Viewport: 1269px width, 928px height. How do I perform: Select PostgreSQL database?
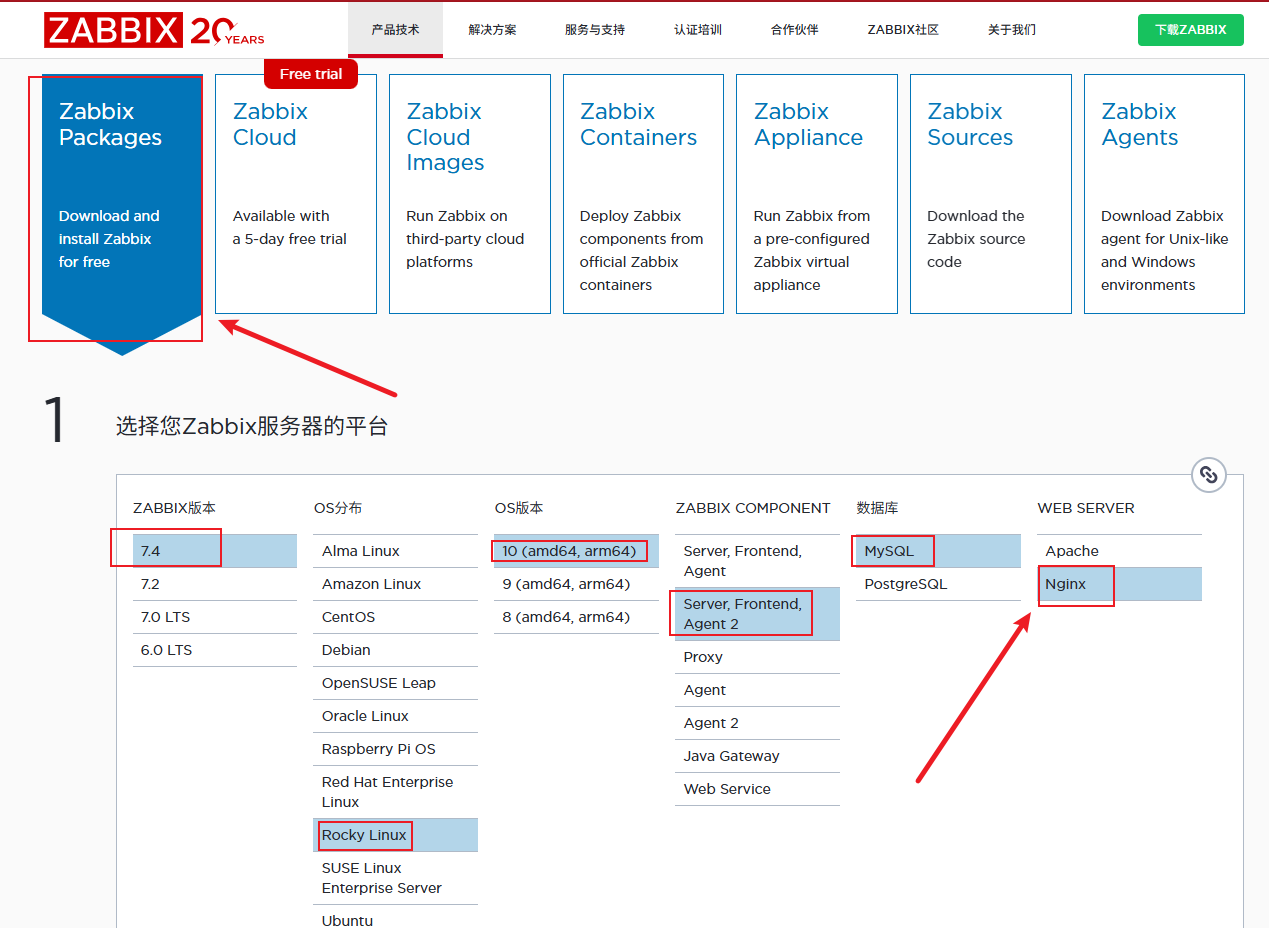click(939, 584)
